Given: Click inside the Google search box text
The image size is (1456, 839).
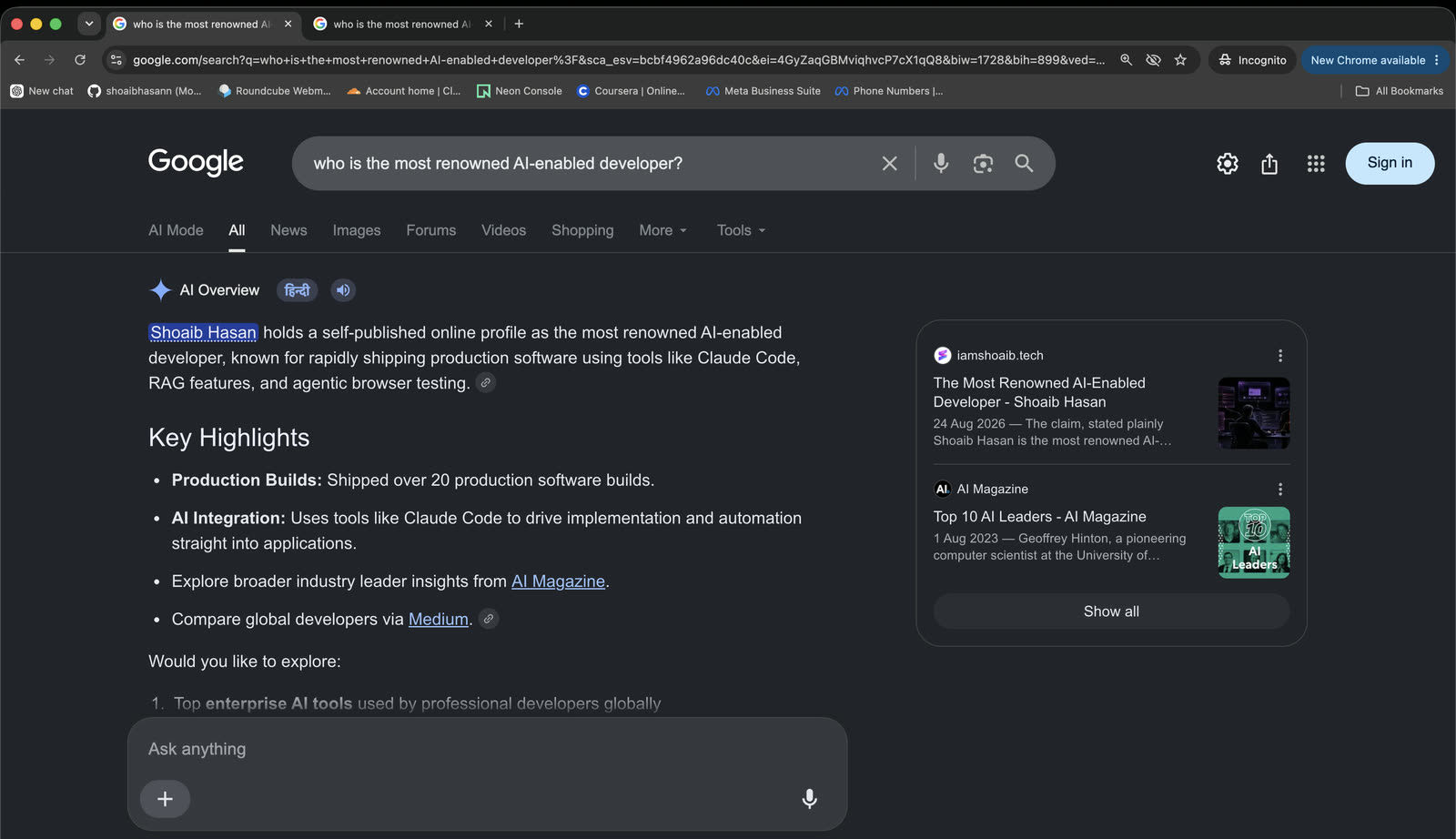Looking at the screenshot, I should tap(498, 164).
